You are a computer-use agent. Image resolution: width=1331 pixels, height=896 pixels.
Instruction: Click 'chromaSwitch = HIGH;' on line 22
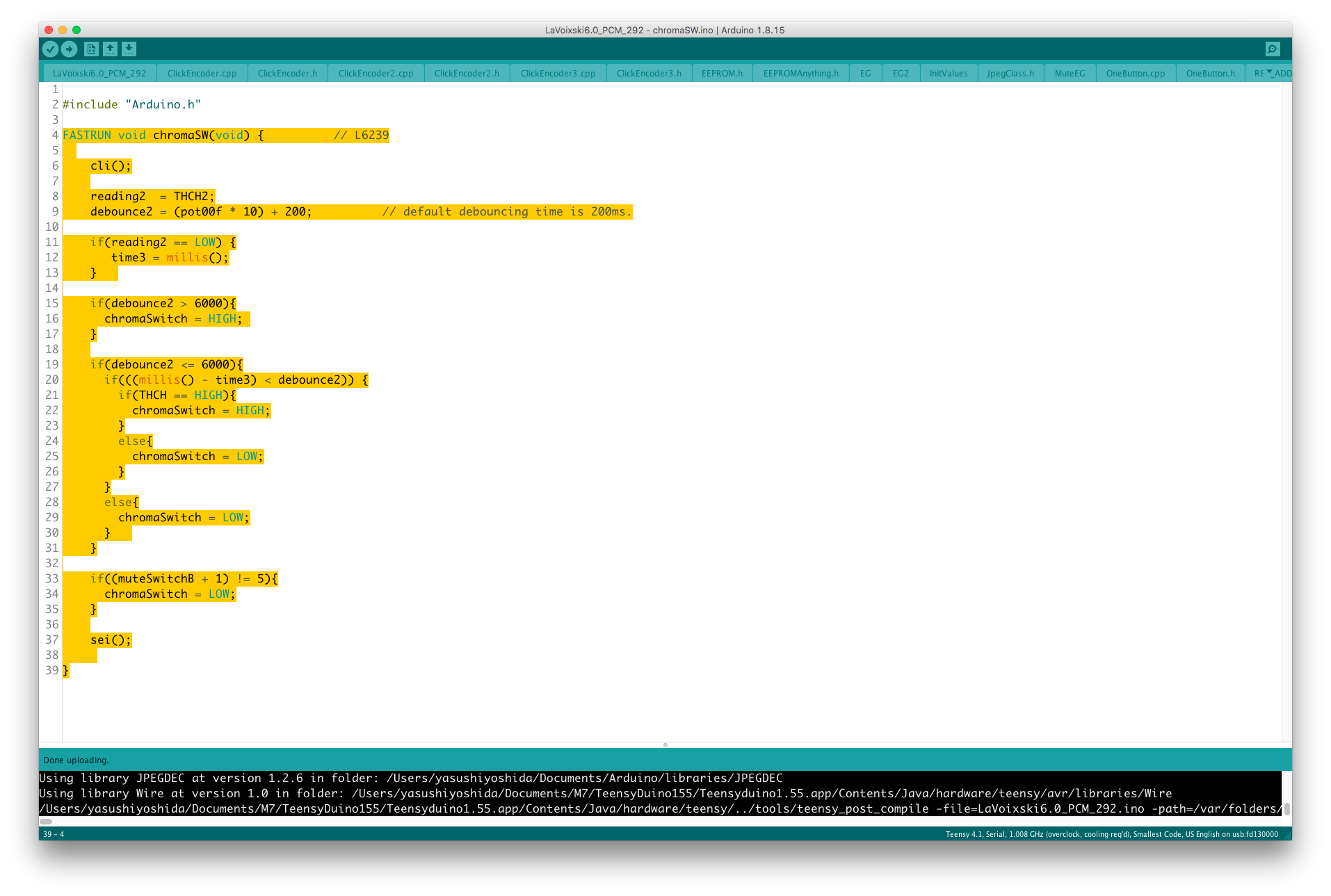201,410
